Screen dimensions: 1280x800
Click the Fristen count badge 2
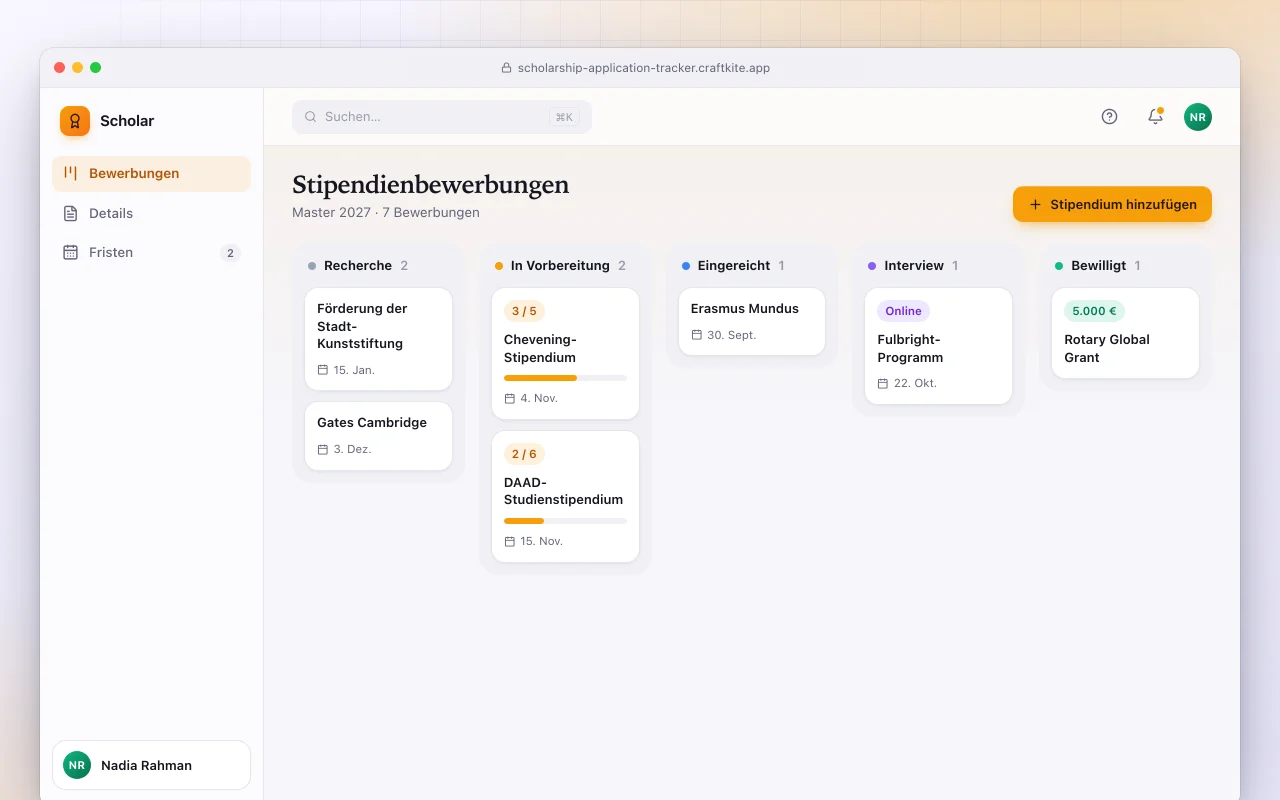(230, 253)
